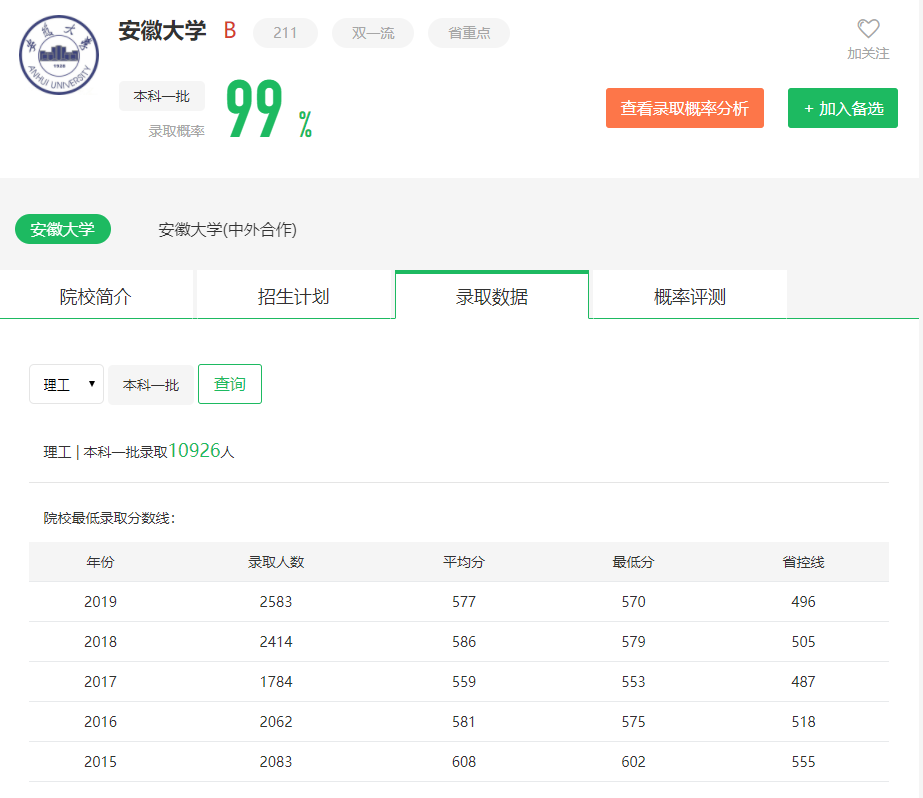Click enrollment count 2414 in 2018 row

coord(276,641)
